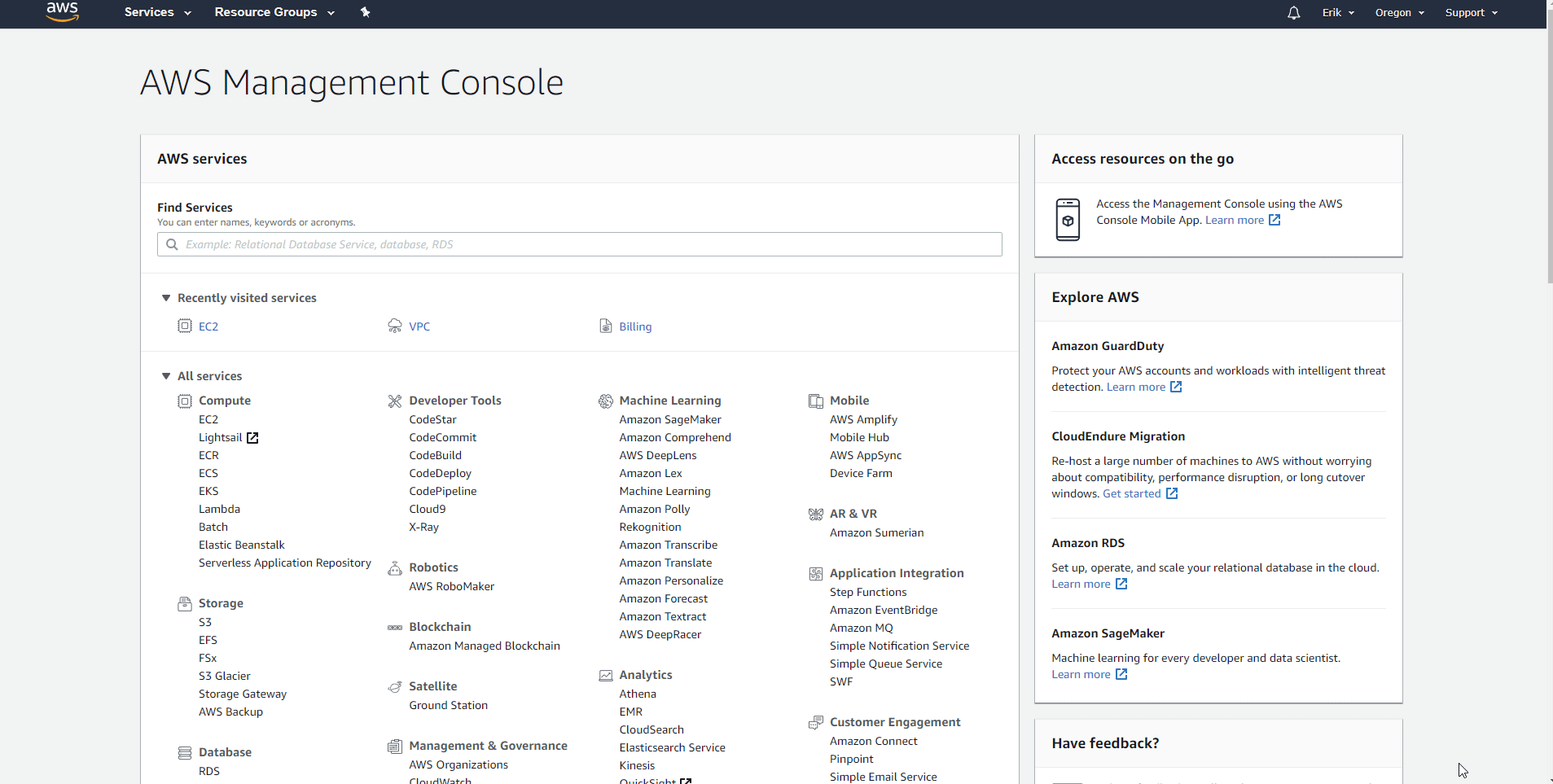This screenshot has height=784, width=1553.
Task: Click the EC2 chip icon in Recently visited services
Action: 185,326
